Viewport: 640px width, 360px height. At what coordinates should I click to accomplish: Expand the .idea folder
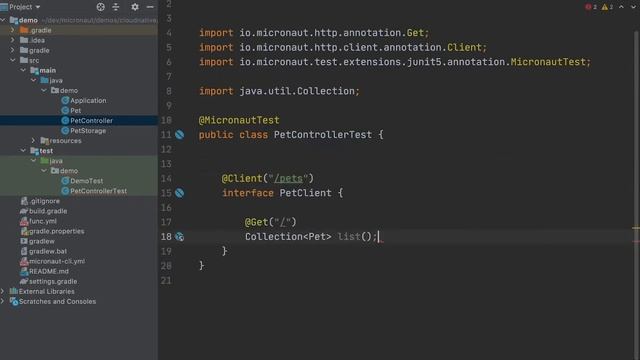13,40
